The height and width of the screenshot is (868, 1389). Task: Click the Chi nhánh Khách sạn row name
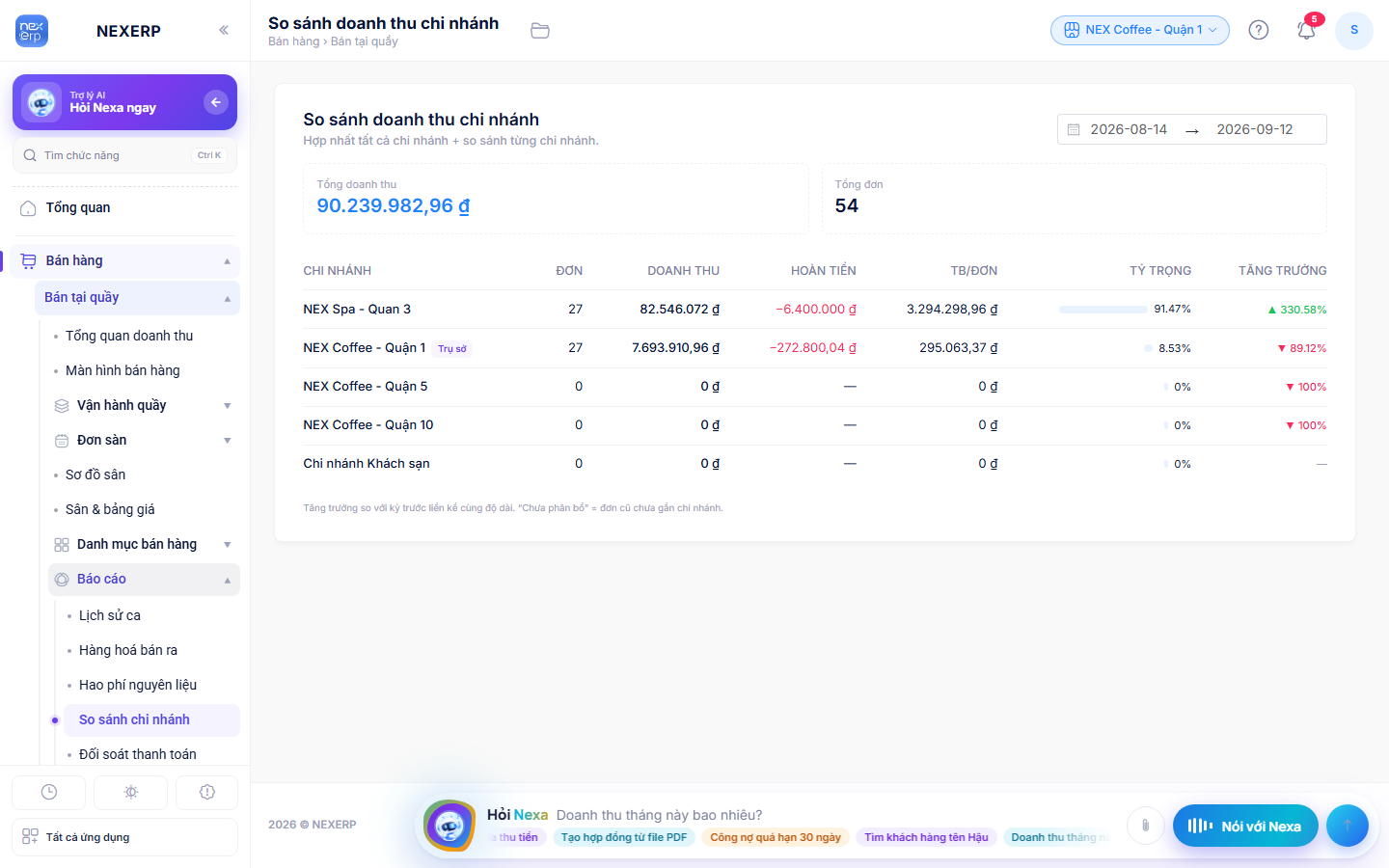point(367,464)
